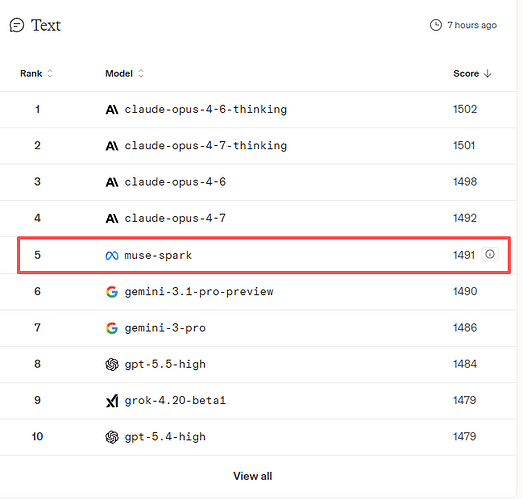Click OpenAI logo beside gpt-5.5-high
The image size is (523, 499).
(x=112, y=364)
